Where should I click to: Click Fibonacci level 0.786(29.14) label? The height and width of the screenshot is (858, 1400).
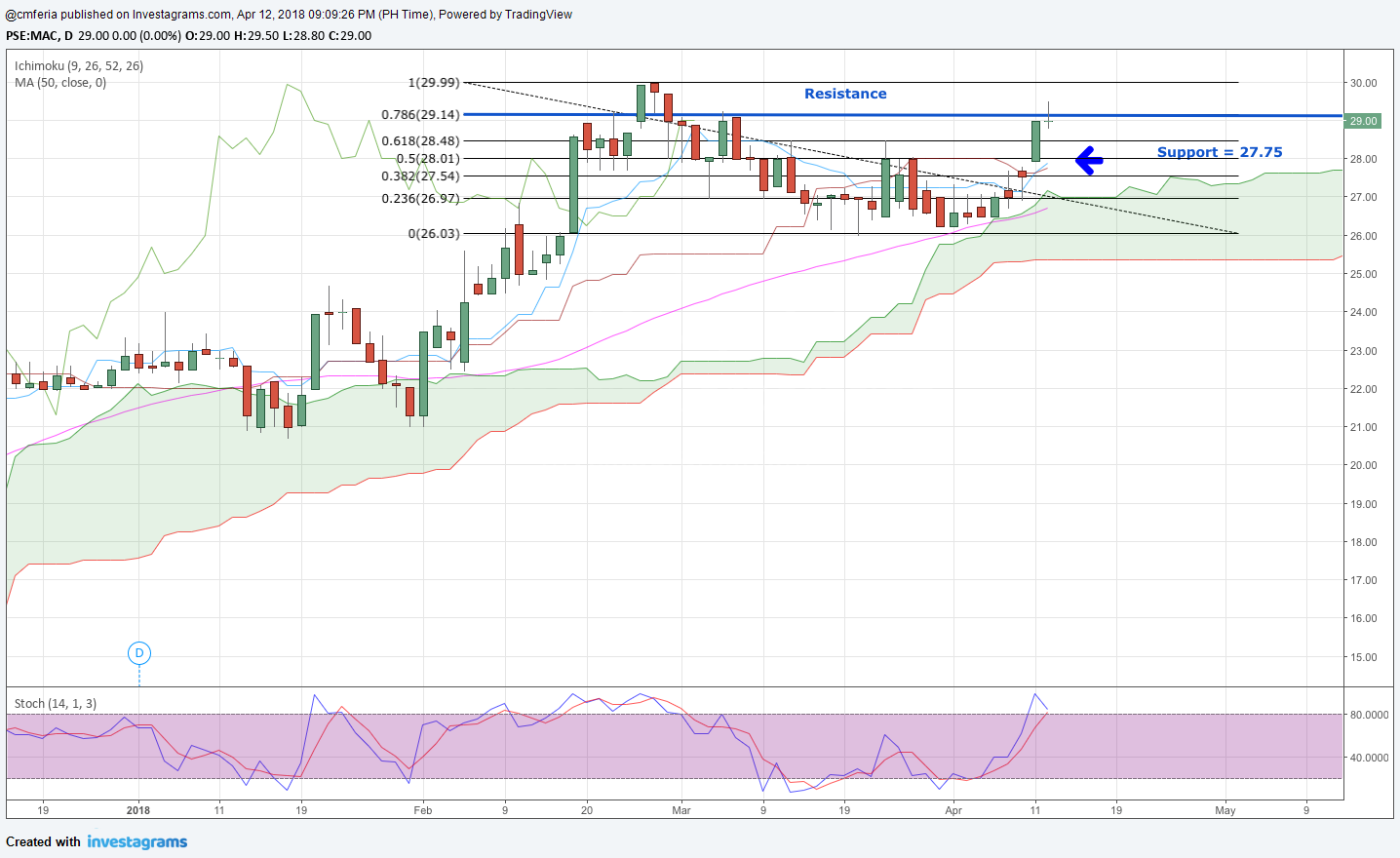(420, 114)
